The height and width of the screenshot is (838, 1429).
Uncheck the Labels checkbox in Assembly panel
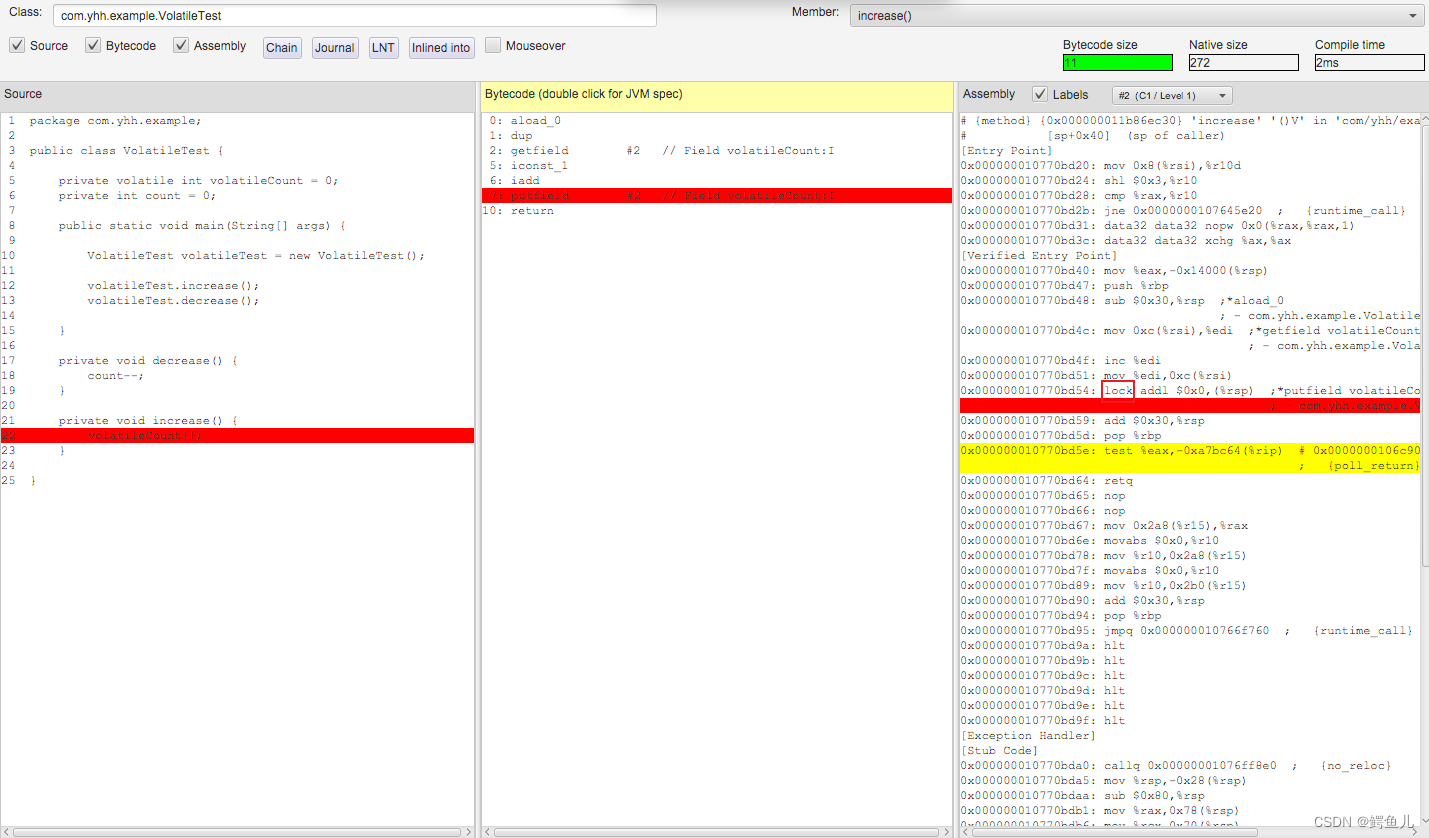pos(1040,94)
